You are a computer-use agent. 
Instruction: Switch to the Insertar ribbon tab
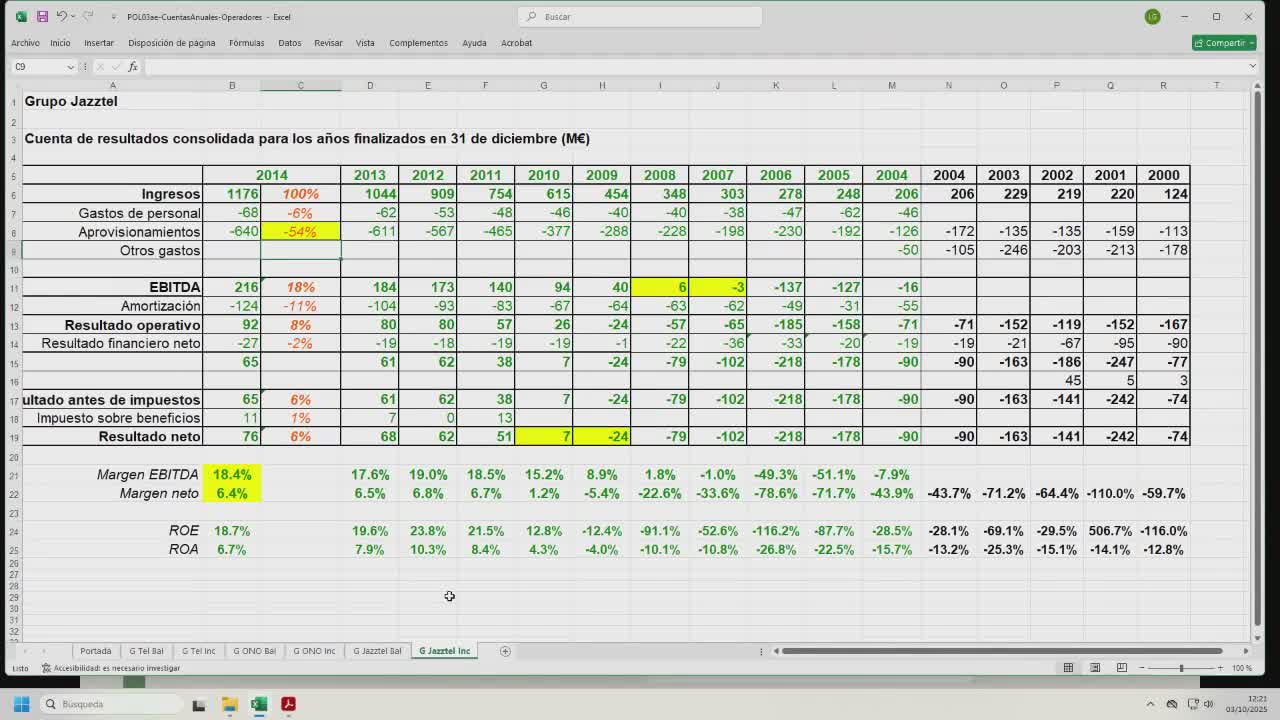(99, 43)
